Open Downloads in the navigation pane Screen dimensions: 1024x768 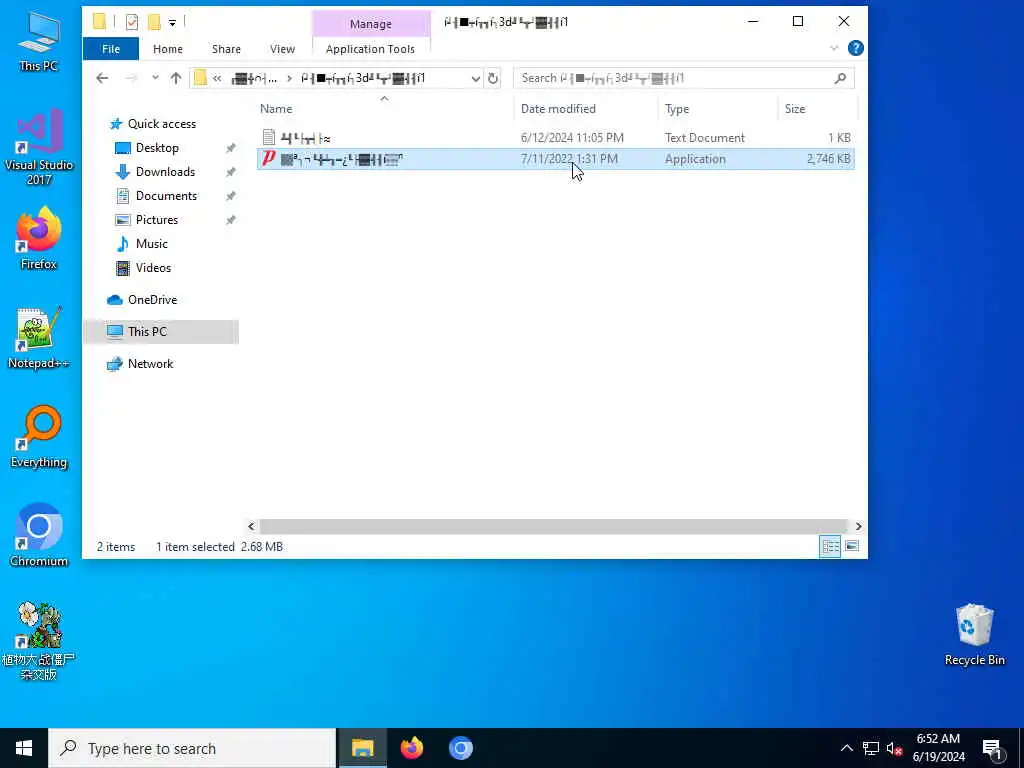[165, 172]
